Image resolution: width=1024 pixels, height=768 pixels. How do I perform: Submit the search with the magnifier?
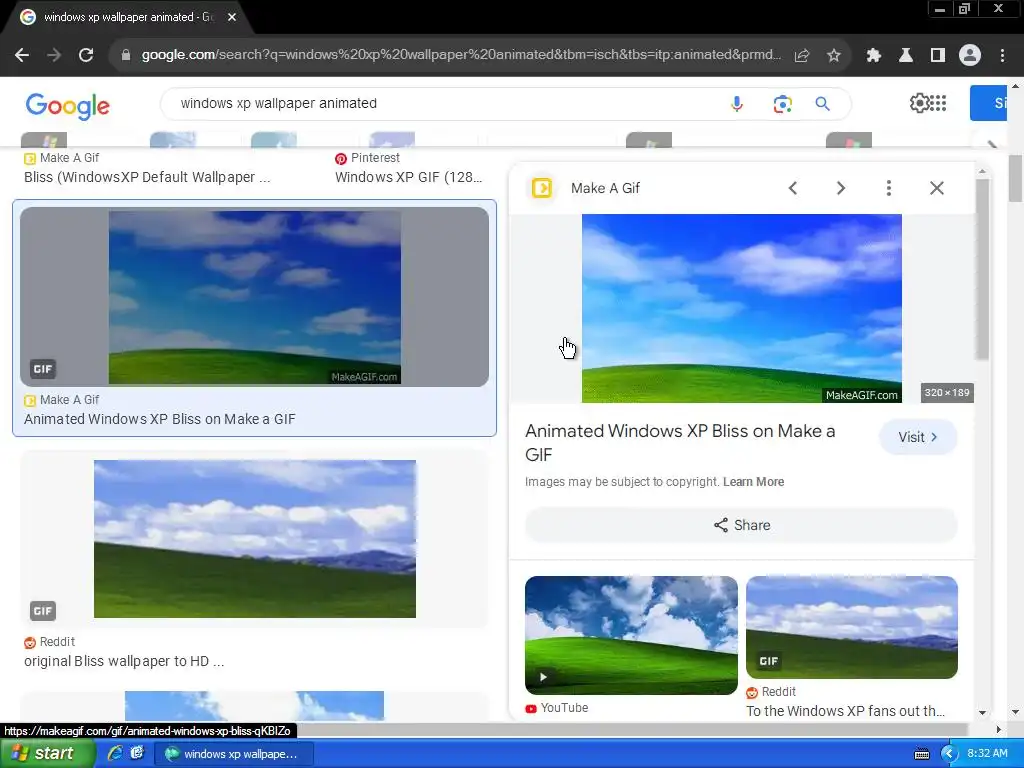[x=822, y=104]
